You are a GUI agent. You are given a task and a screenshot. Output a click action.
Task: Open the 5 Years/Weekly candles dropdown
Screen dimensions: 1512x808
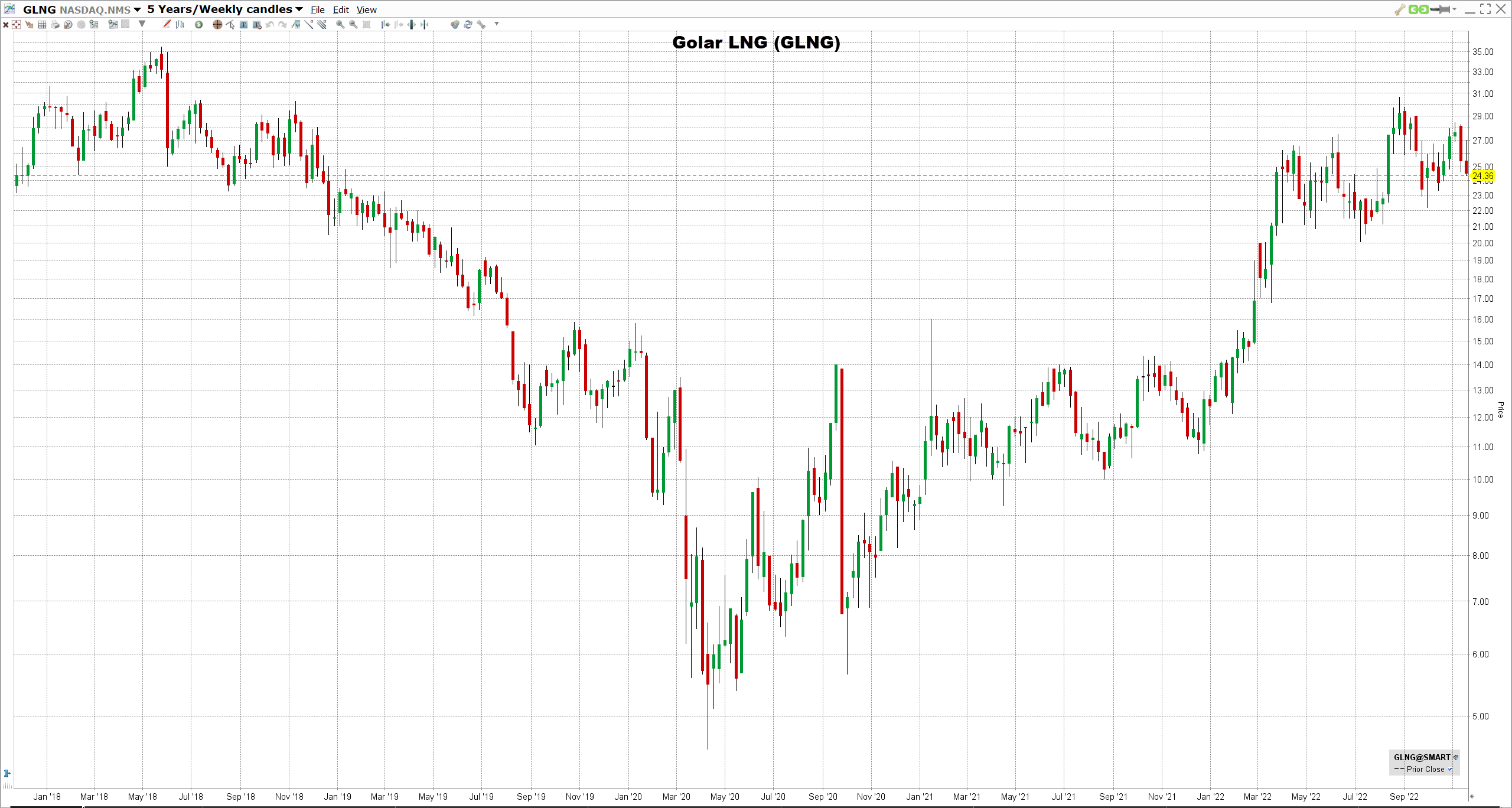[299, 9]
